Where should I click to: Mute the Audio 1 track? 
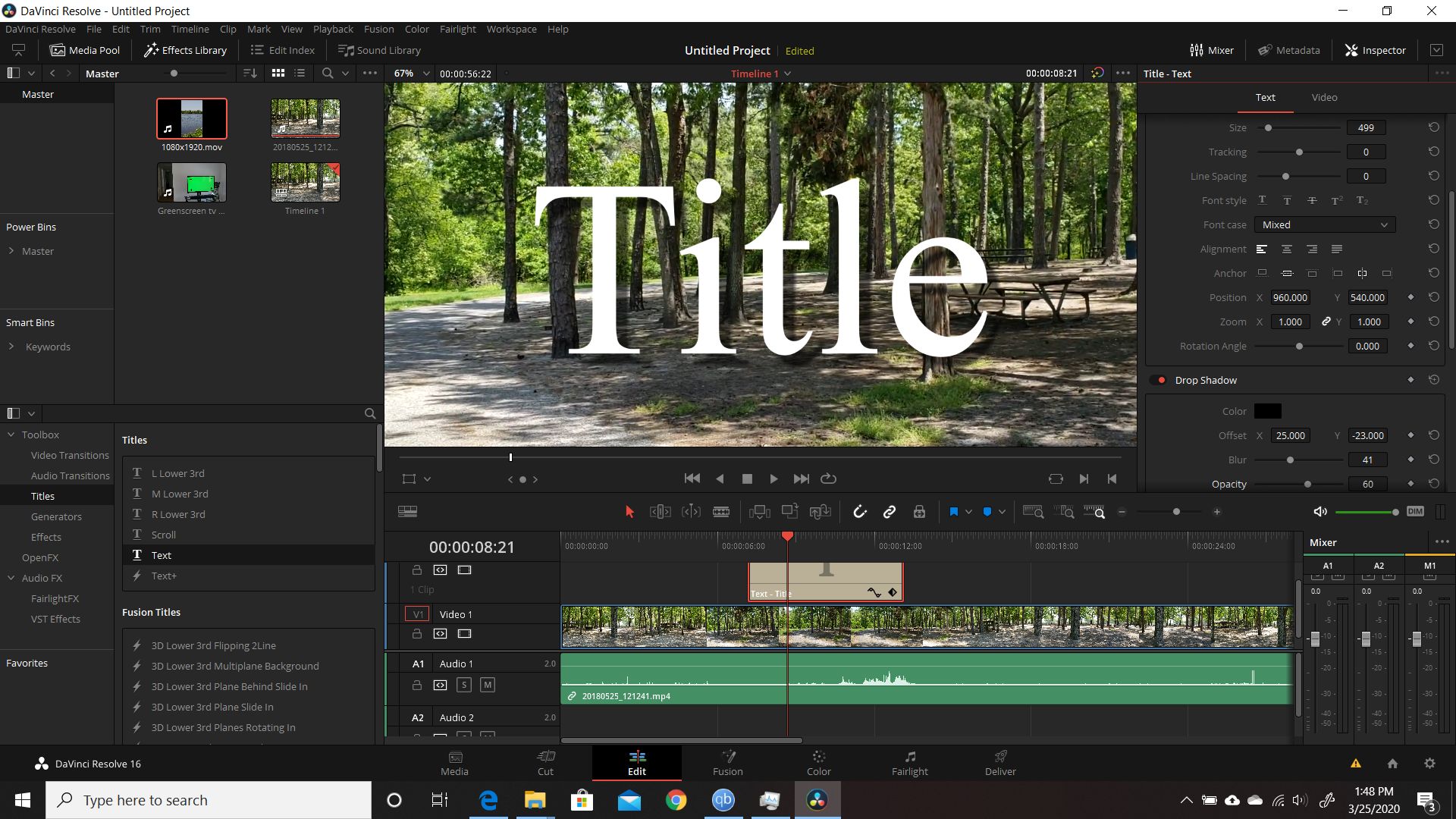[488, 685]
